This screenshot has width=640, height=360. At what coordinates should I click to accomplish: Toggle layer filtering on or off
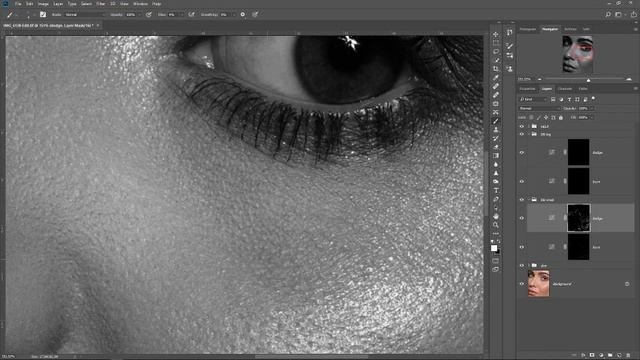click(x=593, y=98)
